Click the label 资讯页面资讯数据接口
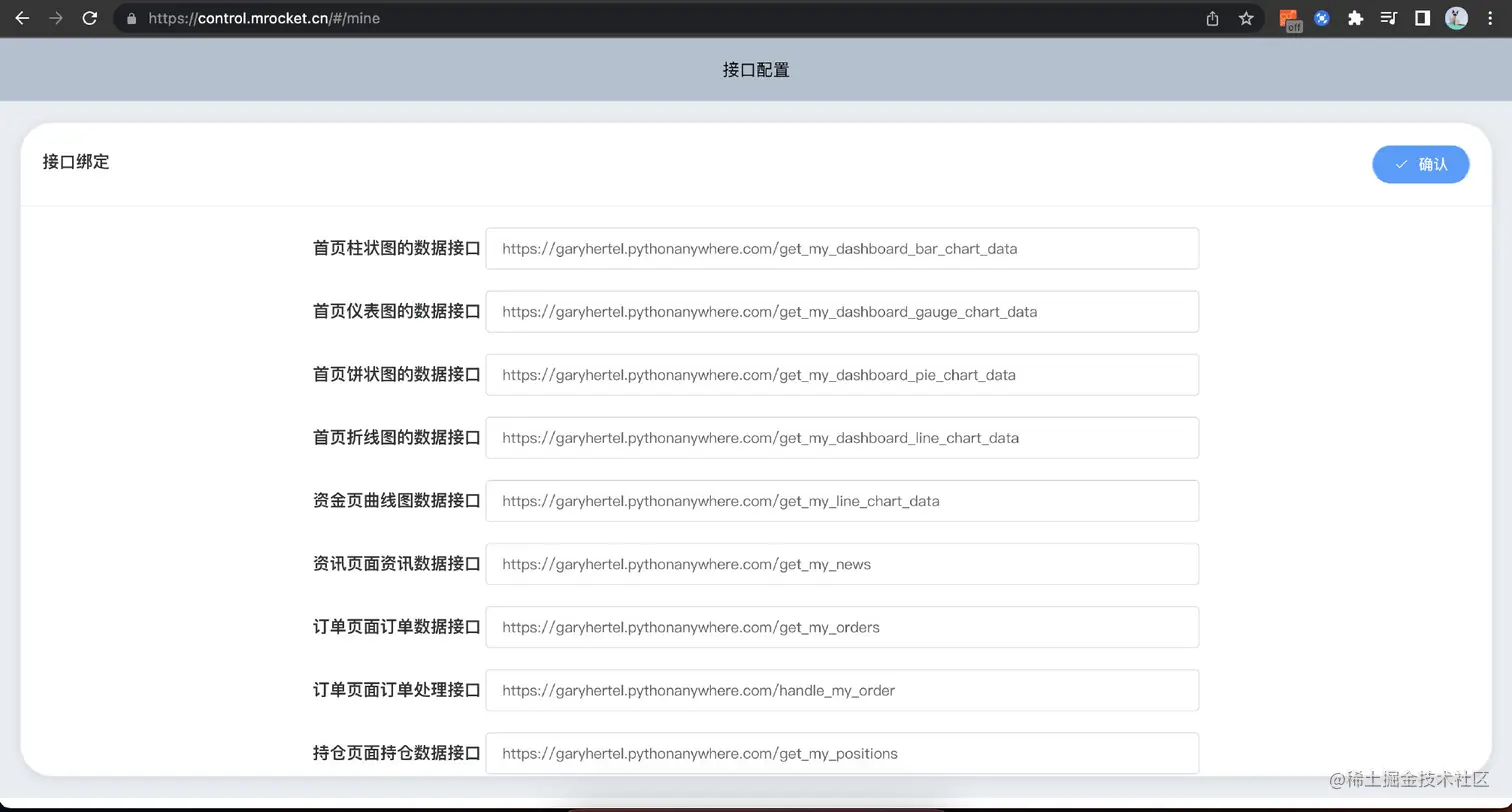Screen dimensions: 1512x812 click(397, 563)
